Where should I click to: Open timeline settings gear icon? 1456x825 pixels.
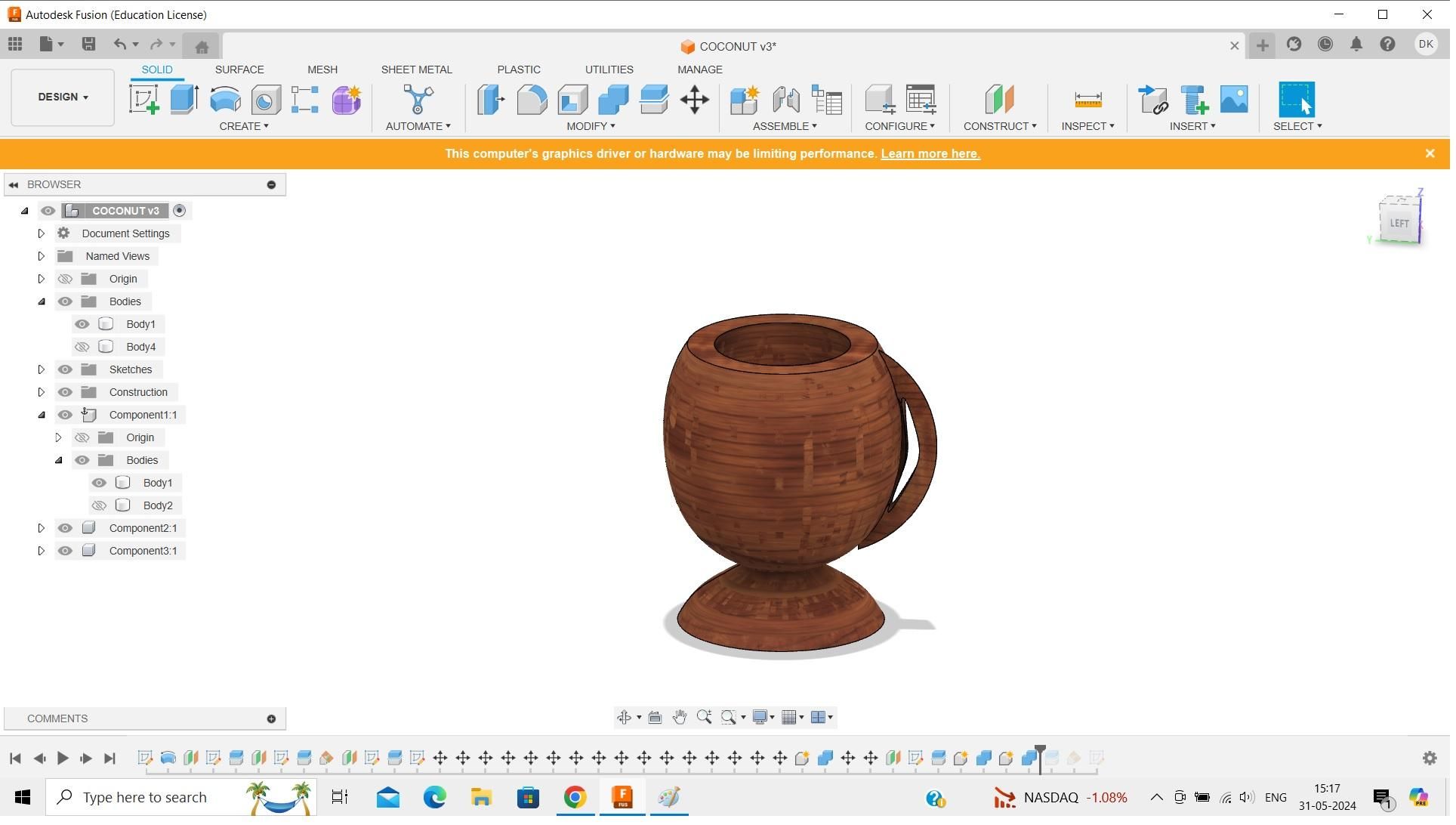click(1430, 758)
